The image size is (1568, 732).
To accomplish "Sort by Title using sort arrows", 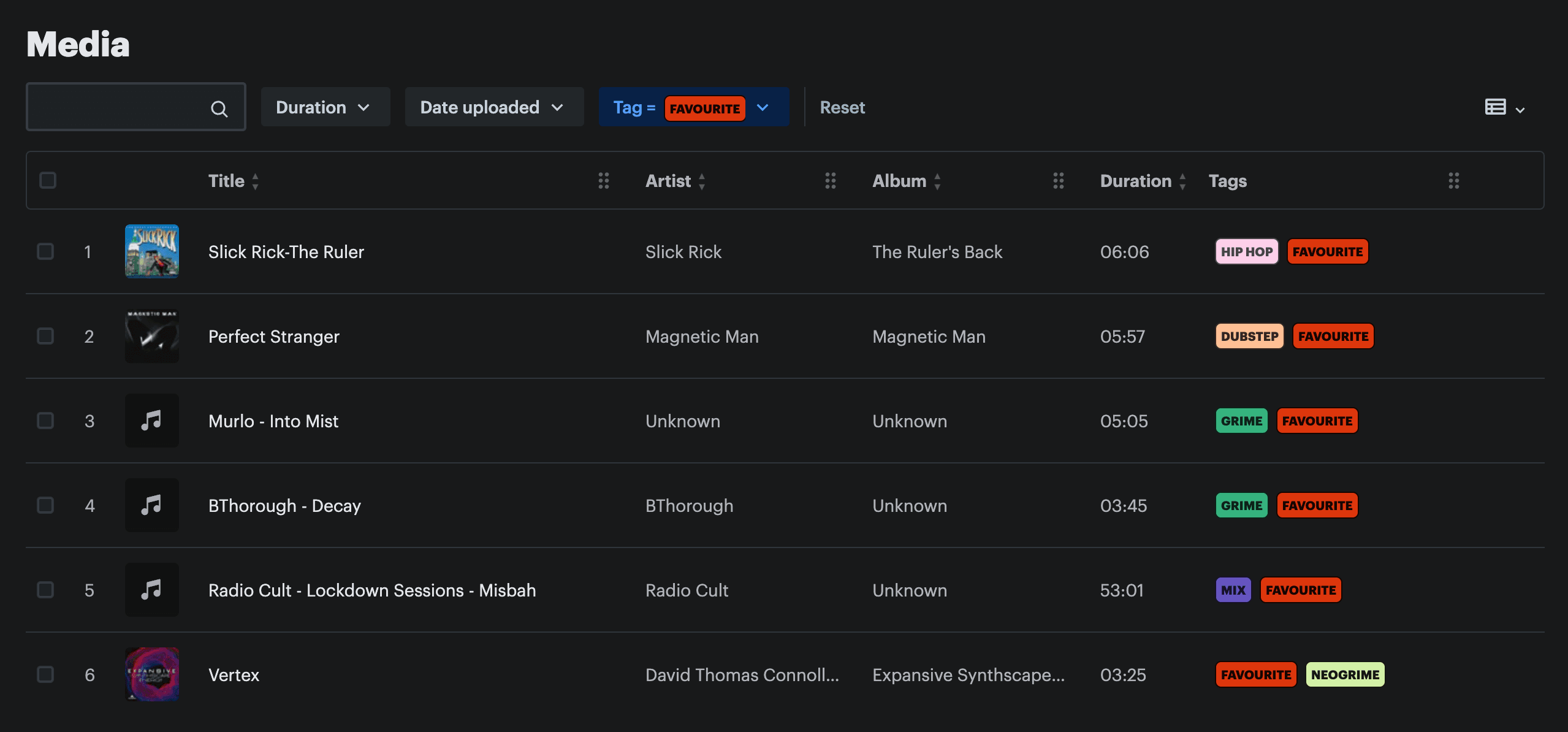I will [x=255, y=181].
